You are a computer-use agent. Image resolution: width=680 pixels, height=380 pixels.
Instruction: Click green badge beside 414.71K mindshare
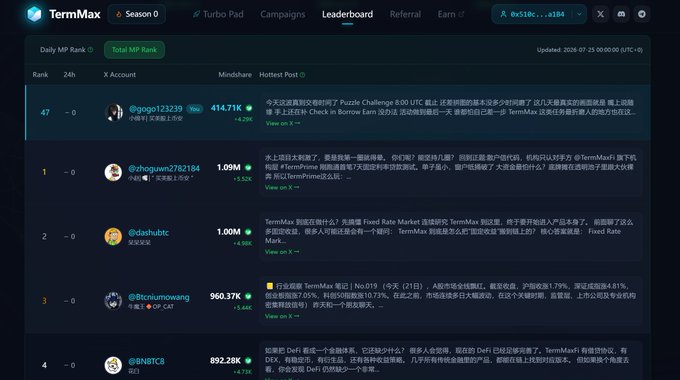[x=249, y=108]
